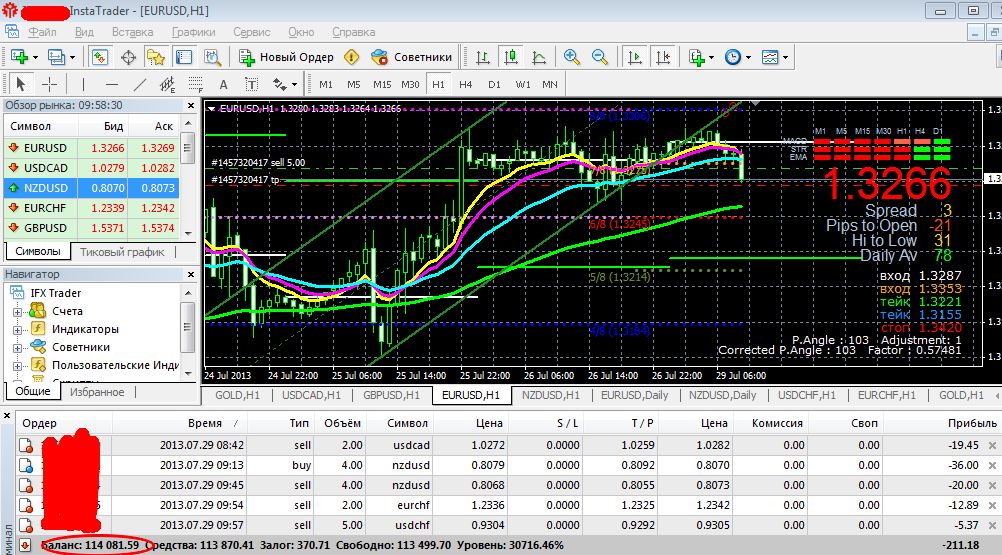Expand the Счета tree node

click(17, 311)
